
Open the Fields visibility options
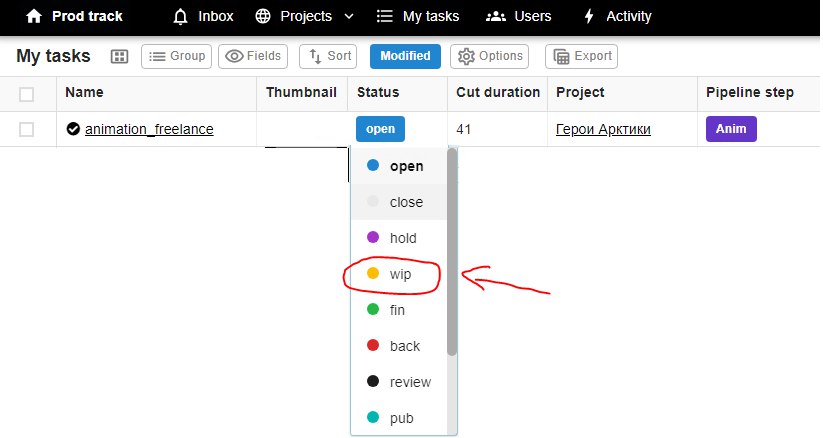(253, 57)
